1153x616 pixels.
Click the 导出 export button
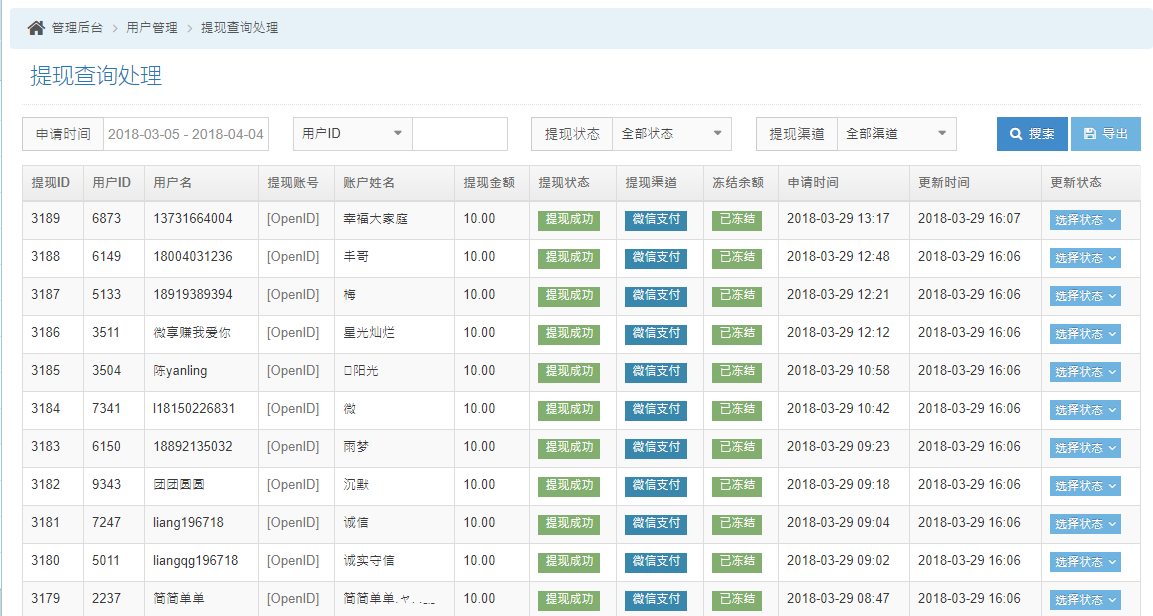point(1105,134)
